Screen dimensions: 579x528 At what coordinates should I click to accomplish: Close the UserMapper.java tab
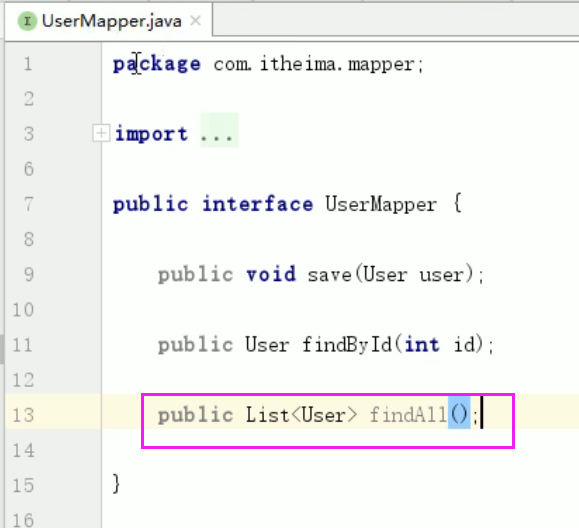[195, 21]
